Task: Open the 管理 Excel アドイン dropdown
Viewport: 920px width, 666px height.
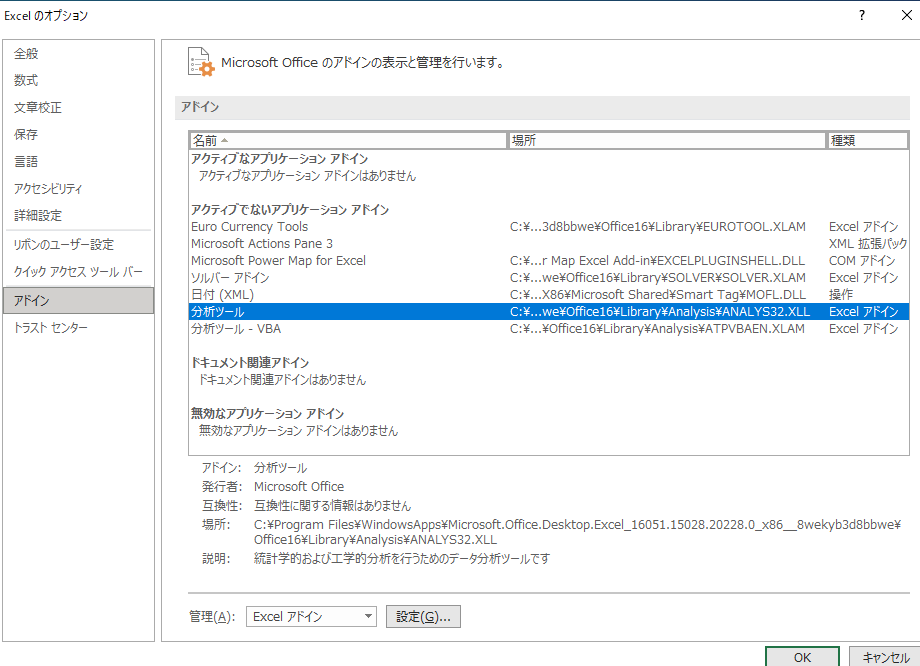Action: point(311,617)
